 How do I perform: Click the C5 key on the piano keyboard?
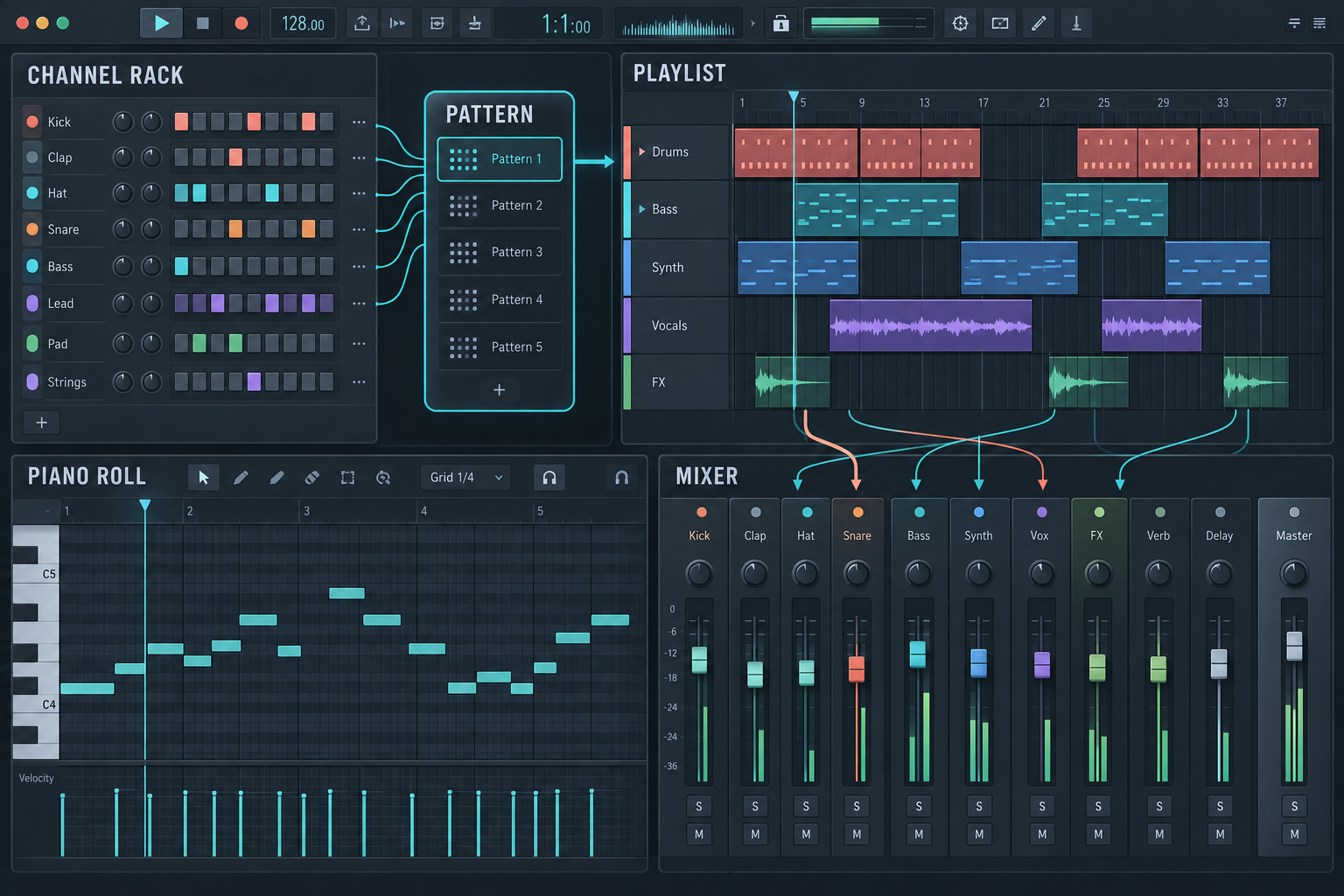36,574
